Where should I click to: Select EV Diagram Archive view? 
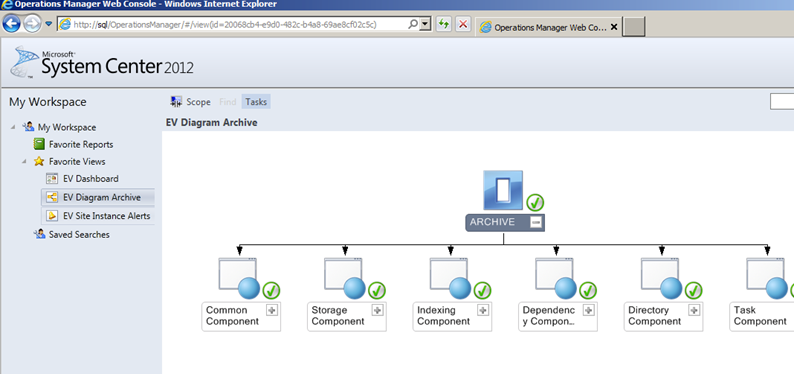102,197
